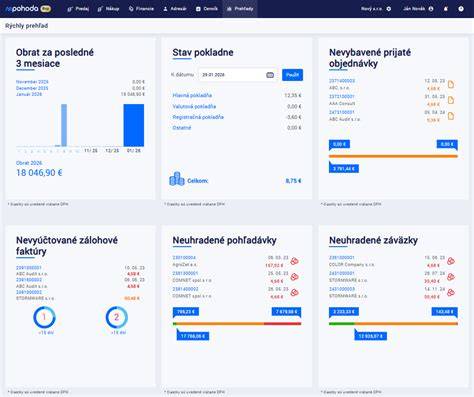Click circular indicator number 1

tap(44, 317)
